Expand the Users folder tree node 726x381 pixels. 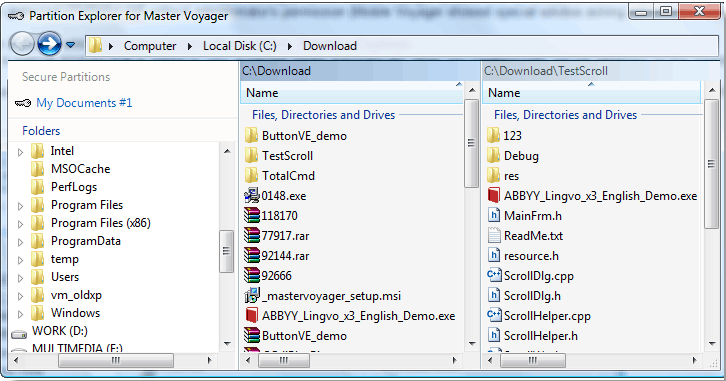click(x=20, y=278)
